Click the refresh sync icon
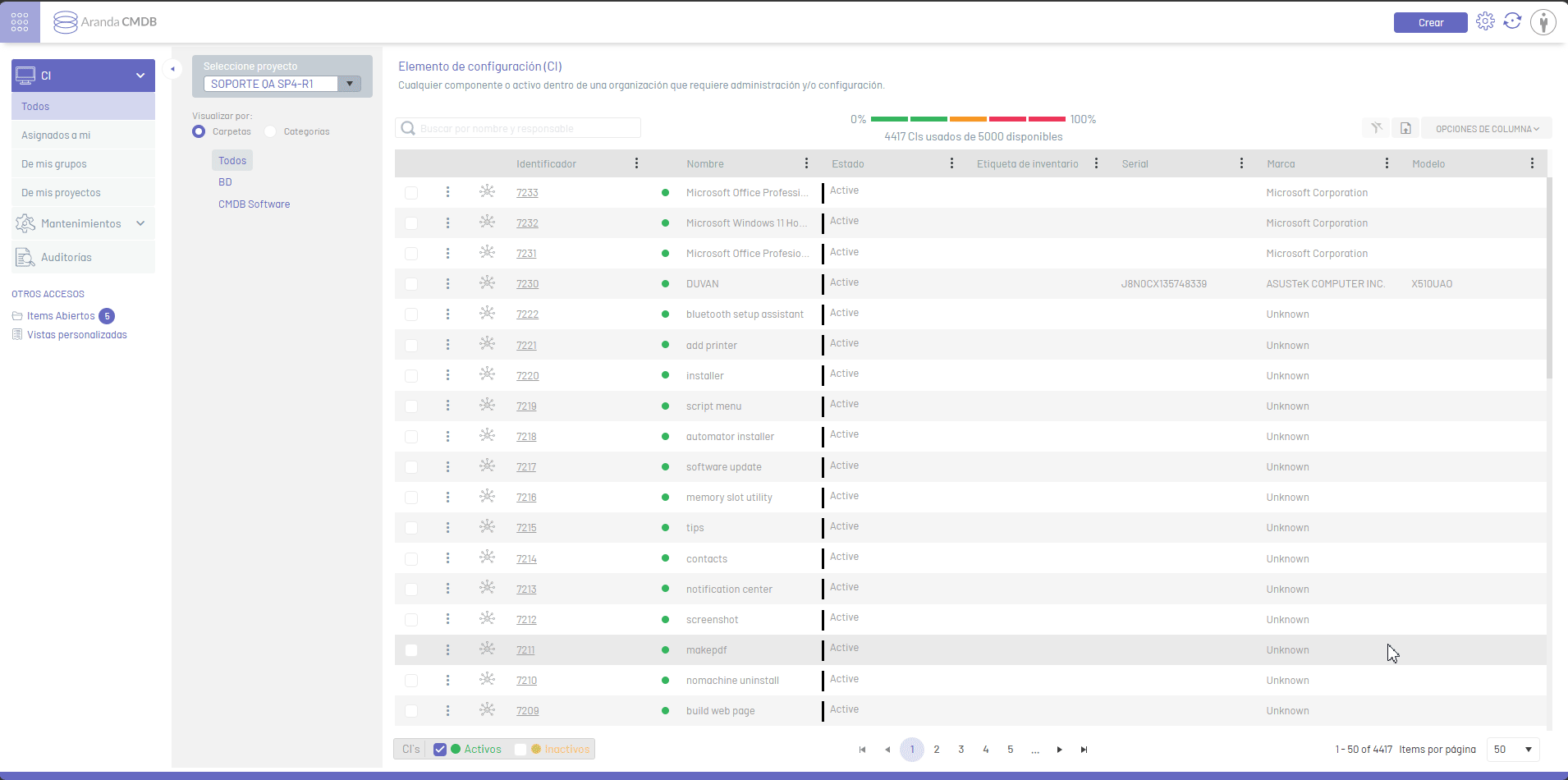Screen dimensions: 1568x780 point(1512,22)
